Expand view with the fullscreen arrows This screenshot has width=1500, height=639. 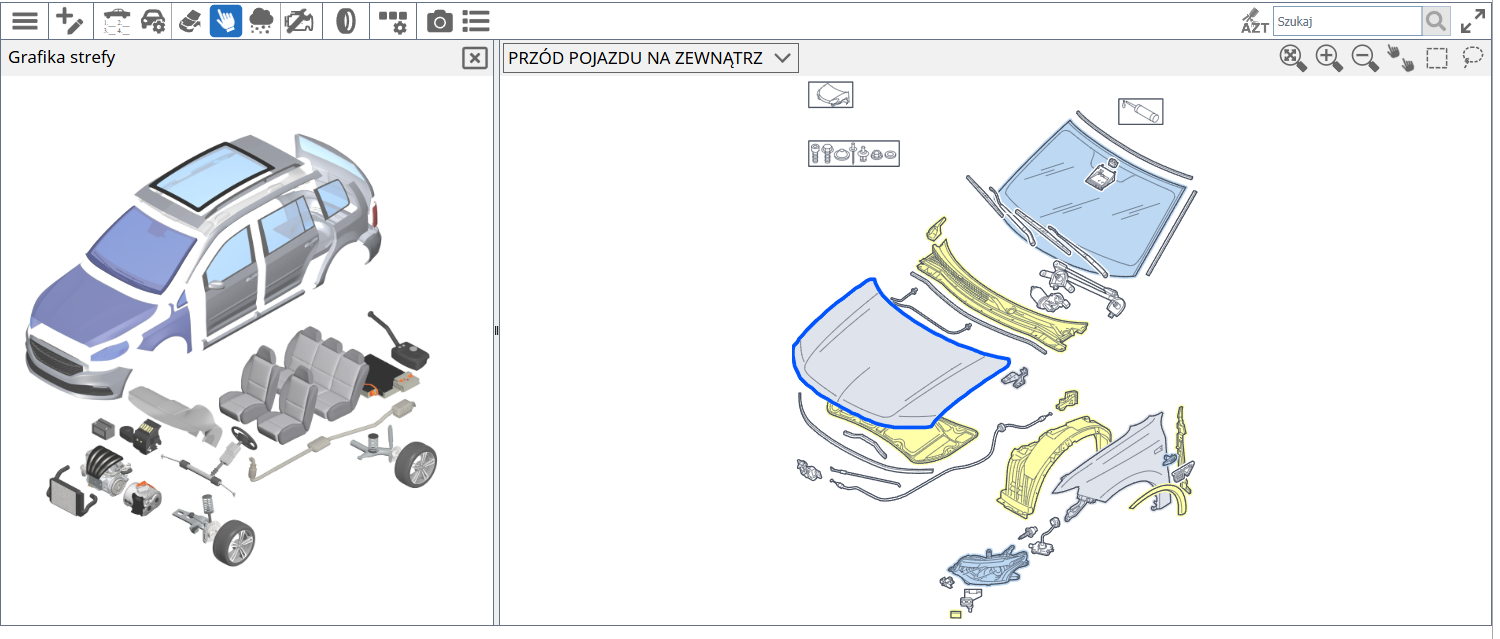click(x=1472, y=21)
